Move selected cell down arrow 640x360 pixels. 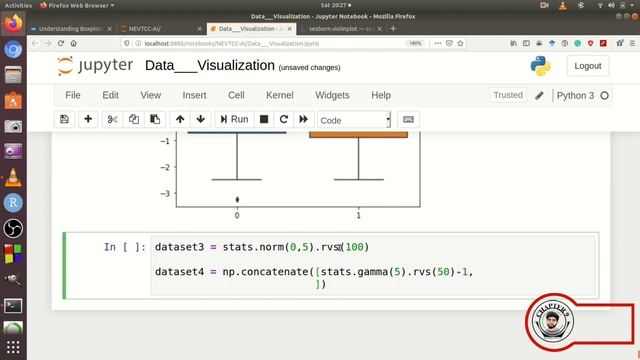(200, 119)
